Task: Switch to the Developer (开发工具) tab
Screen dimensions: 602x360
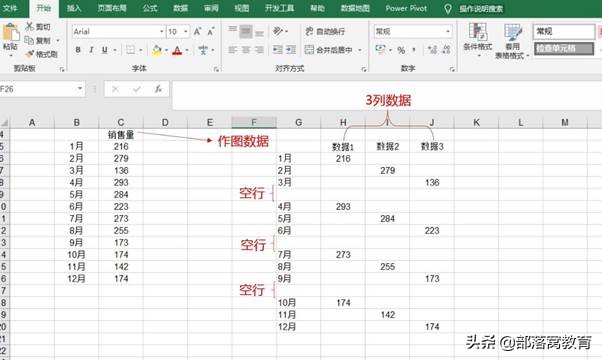Action: pos(279,8)
